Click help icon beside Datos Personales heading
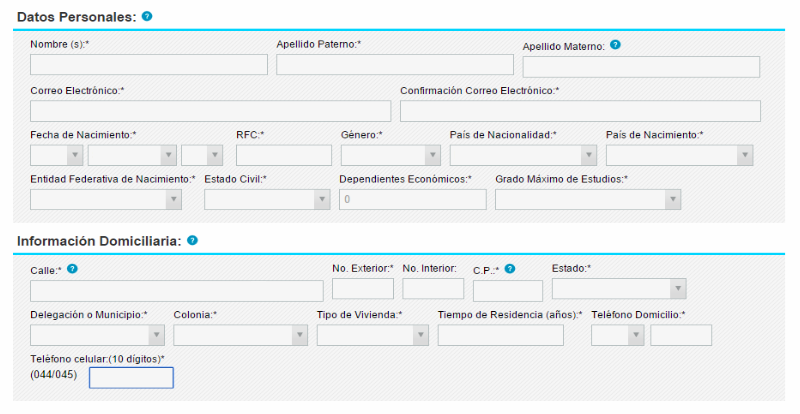This screenshot has width=800, height=414. coord(147,17)
